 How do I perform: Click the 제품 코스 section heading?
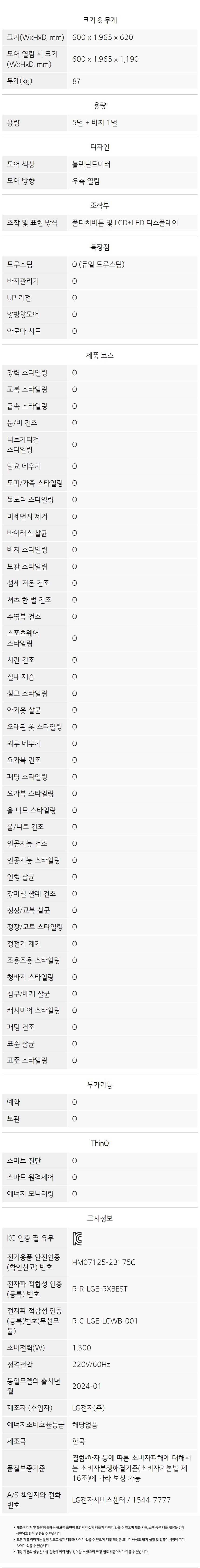[100, 355]
